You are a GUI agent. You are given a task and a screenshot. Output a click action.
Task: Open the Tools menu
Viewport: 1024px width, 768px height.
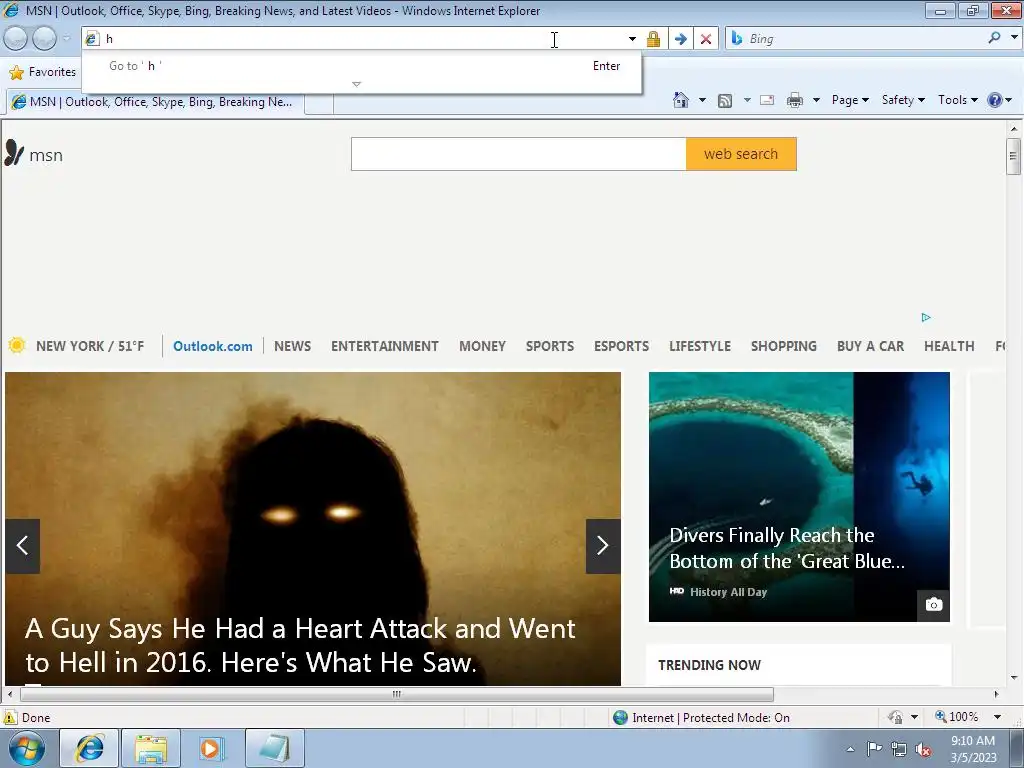(957, 100)
